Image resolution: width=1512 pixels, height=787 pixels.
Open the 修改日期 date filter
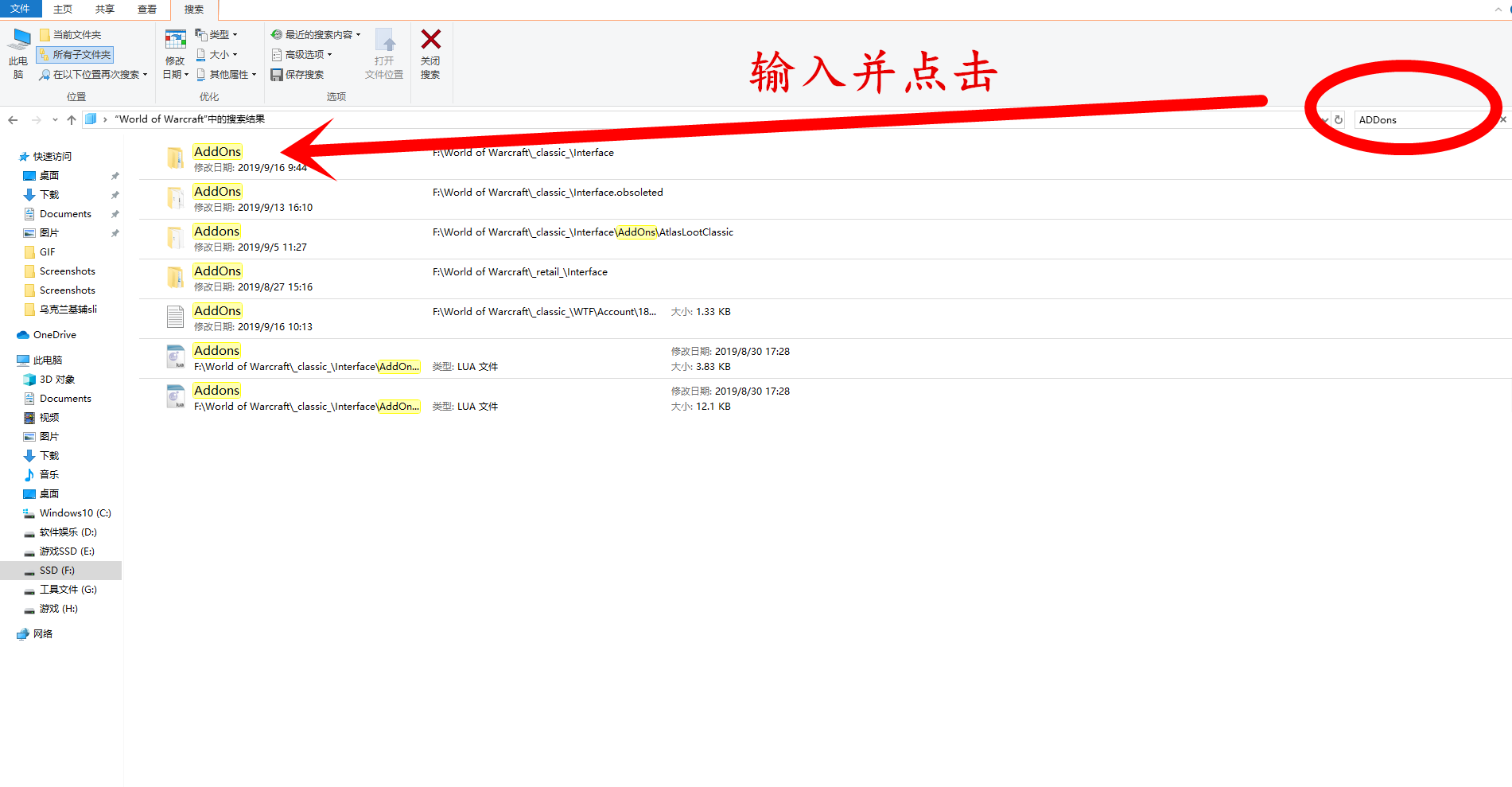pyautogui.click(x=175, y=54)
